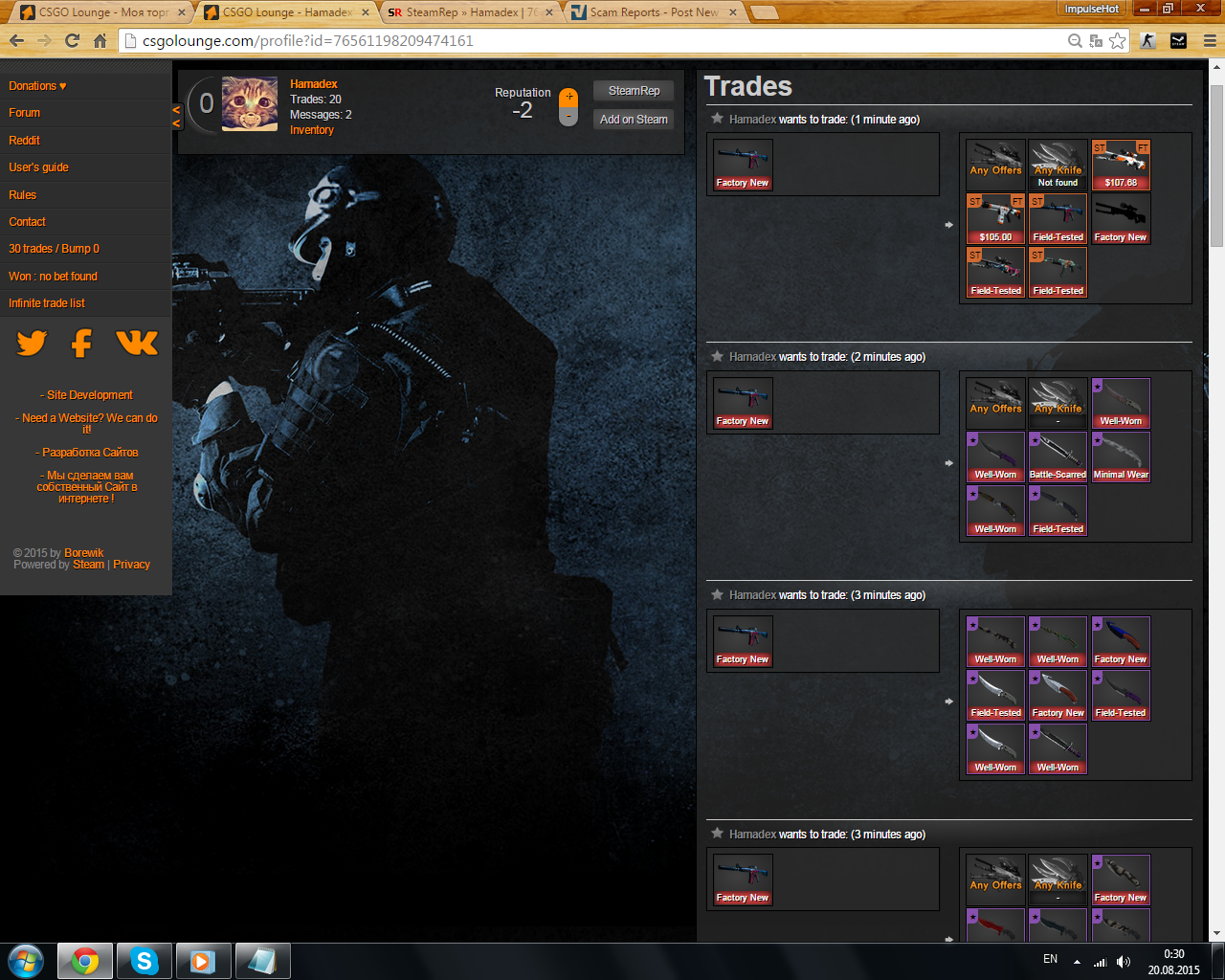Expand the Donations menu in sidebar
The image size is (1225, 980).
click(x=37, y=86)
